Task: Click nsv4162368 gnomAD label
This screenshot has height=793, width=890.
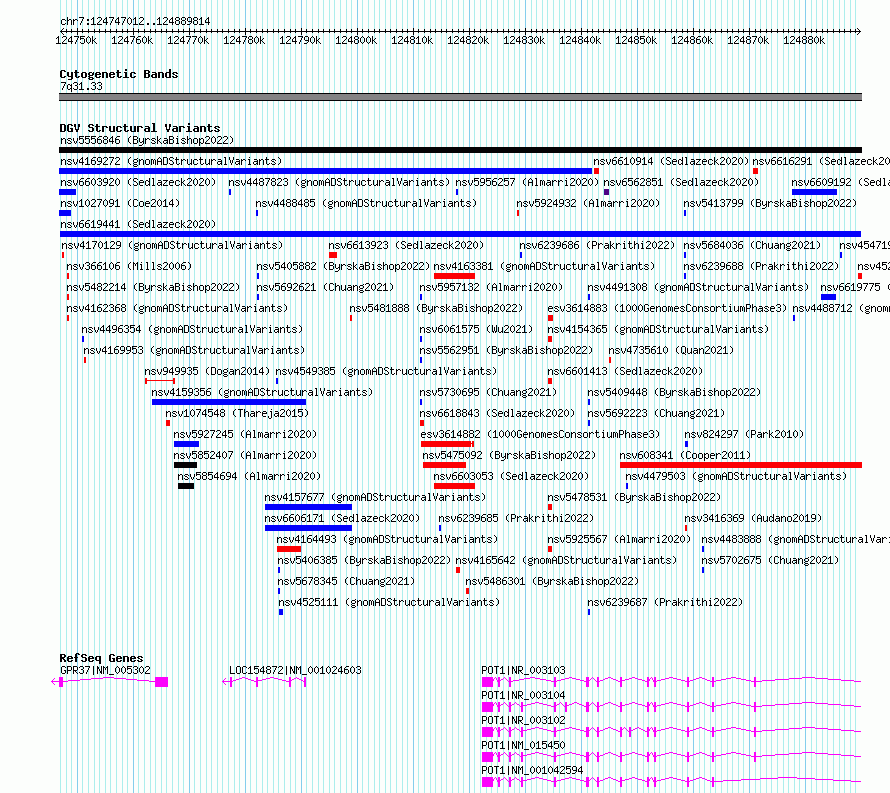Action: [x=177, y=308]
